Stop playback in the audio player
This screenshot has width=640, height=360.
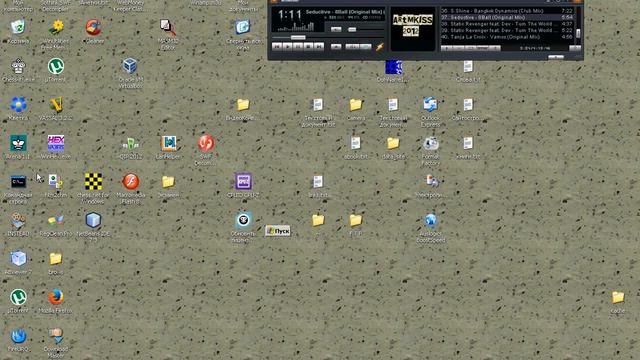pos(309,47)
